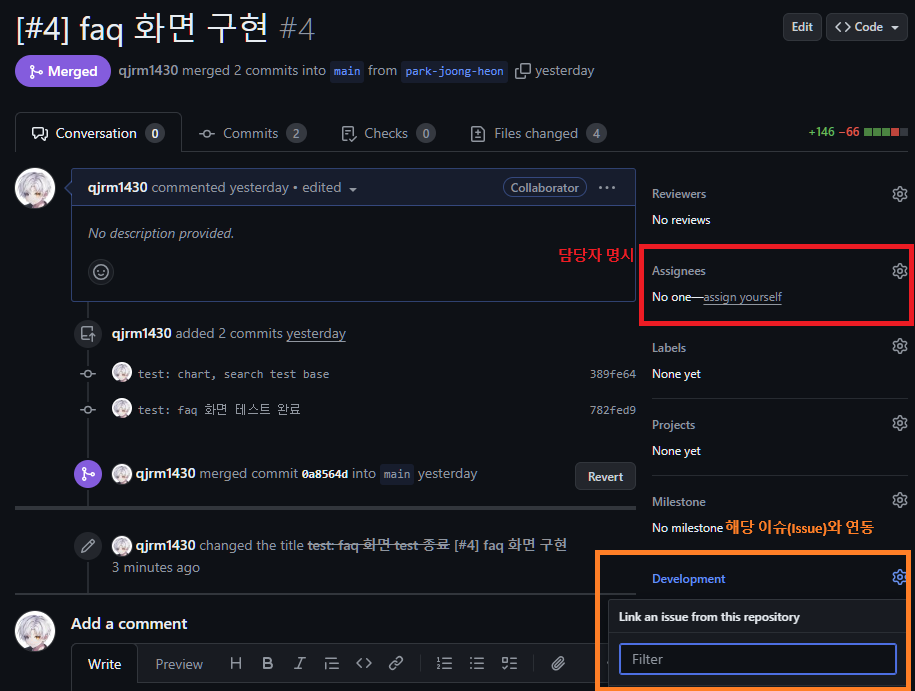Viewport: 915px width, 691px height.
Task: Open Development settings gear
Action: tap(899, 577)
